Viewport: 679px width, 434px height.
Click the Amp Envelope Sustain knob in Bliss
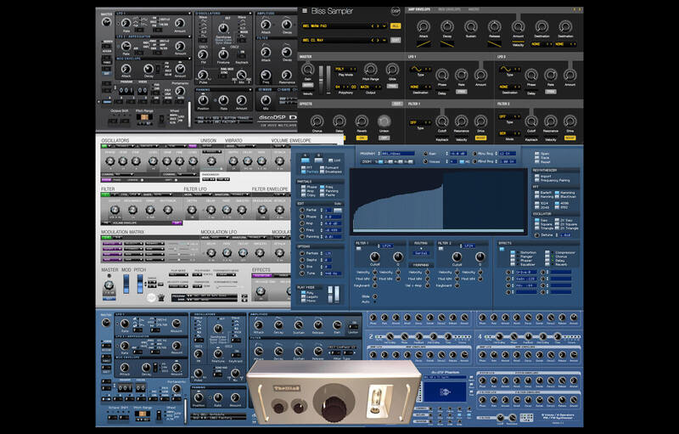[471, 26]
